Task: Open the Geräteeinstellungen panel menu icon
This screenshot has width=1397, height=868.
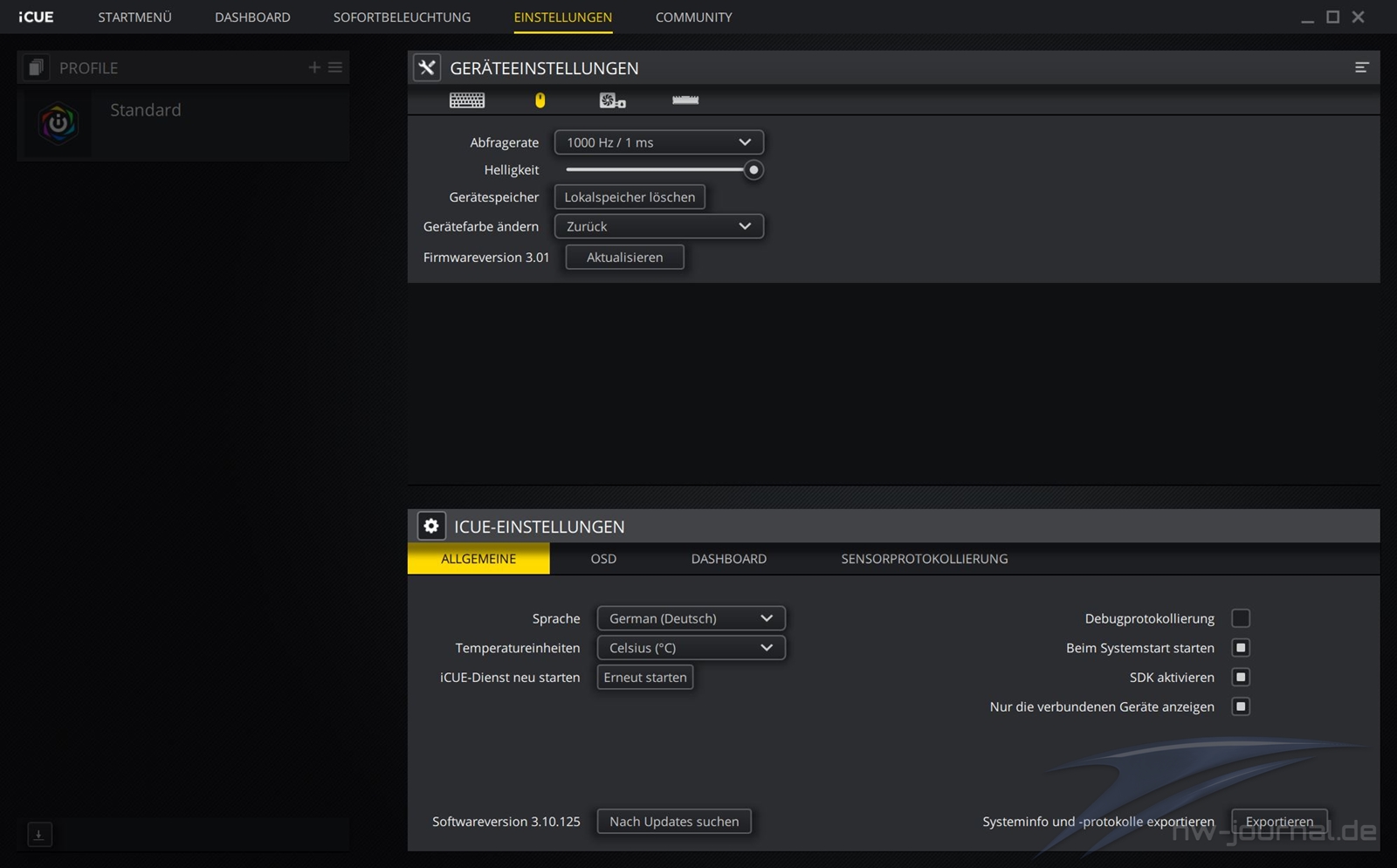Action: (x=1361, y=67)
